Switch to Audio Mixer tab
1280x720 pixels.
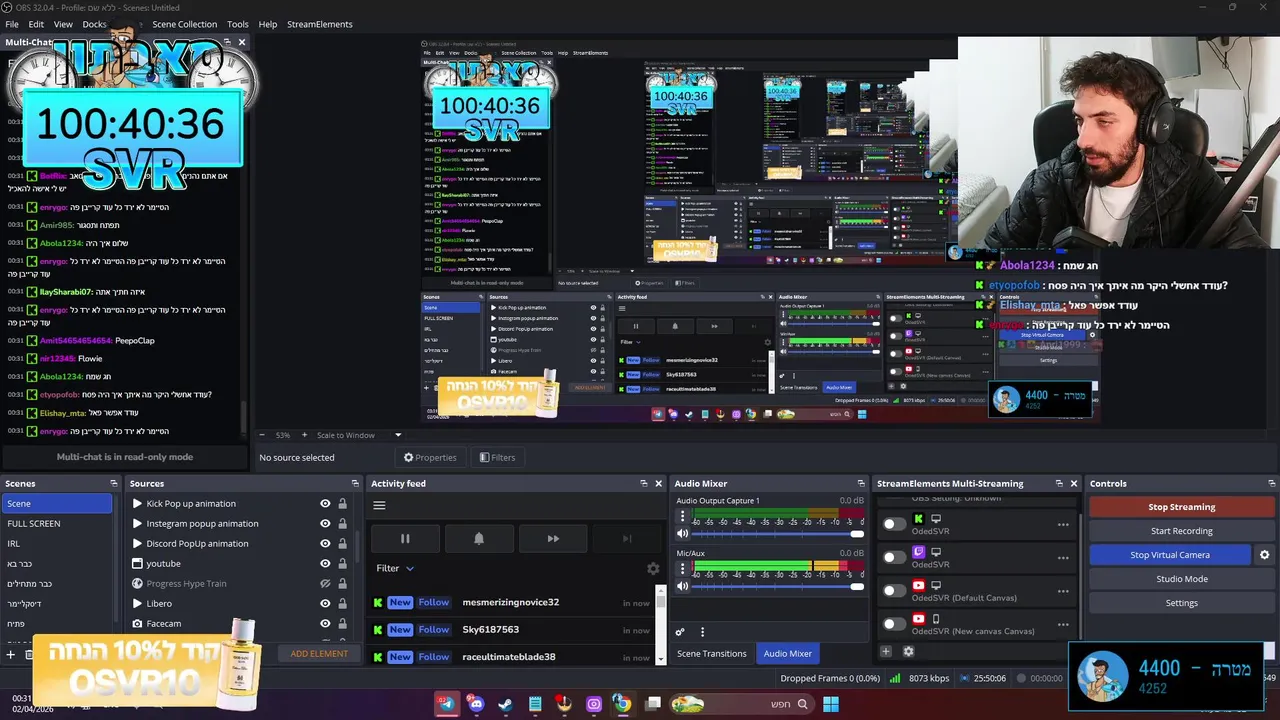point(788,653)
